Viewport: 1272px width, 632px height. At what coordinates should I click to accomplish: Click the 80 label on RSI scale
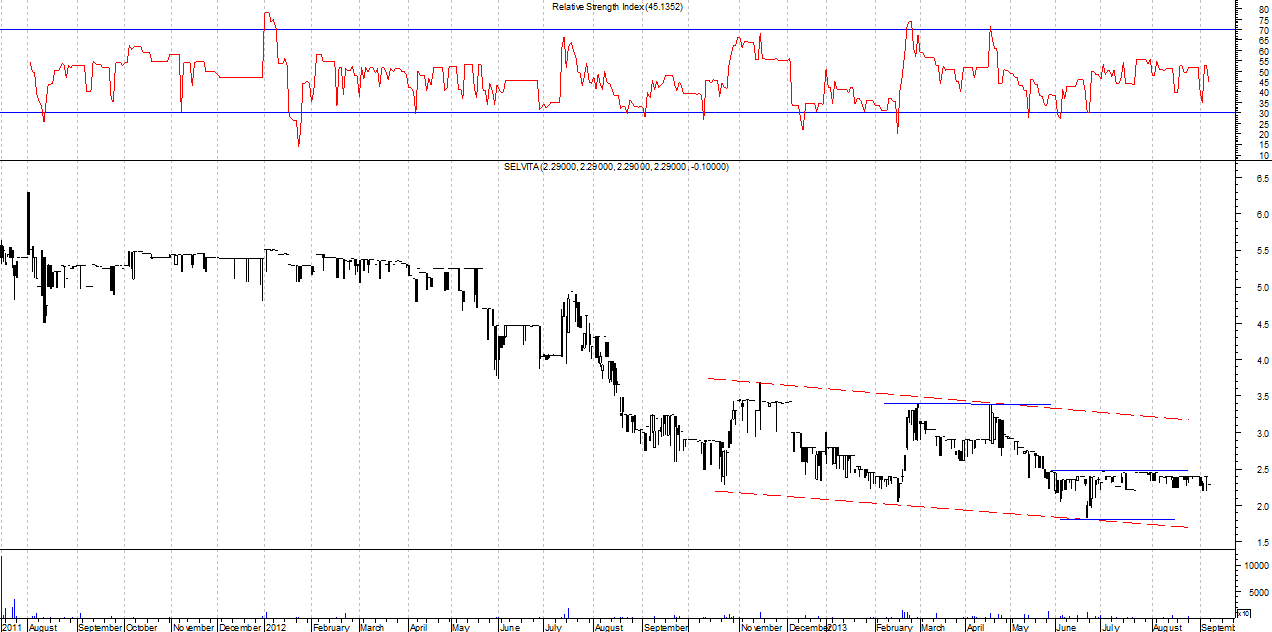click(x=1264, y=10)
